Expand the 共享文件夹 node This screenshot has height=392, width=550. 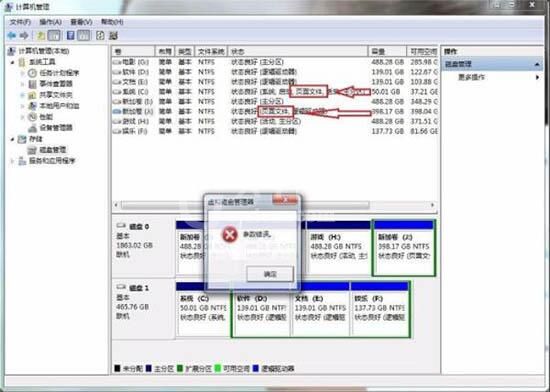[23, 95]
